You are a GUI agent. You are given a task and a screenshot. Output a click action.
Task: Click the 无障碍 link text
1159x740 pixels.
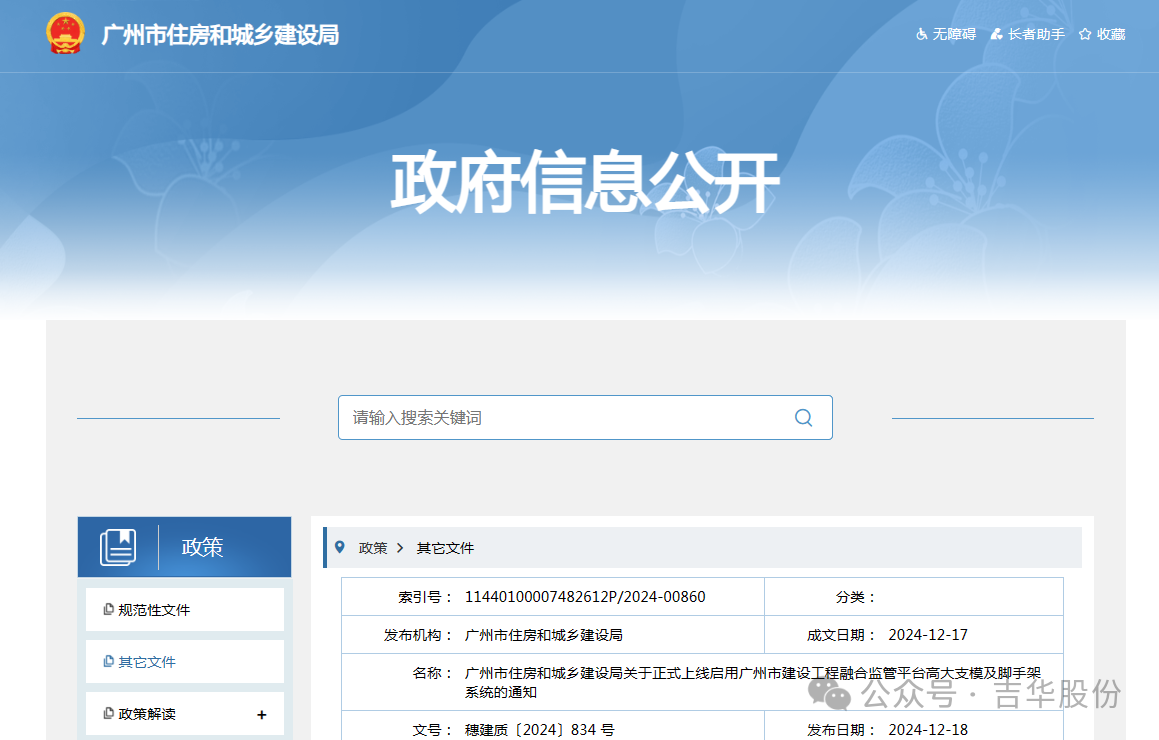click(954, 35)
